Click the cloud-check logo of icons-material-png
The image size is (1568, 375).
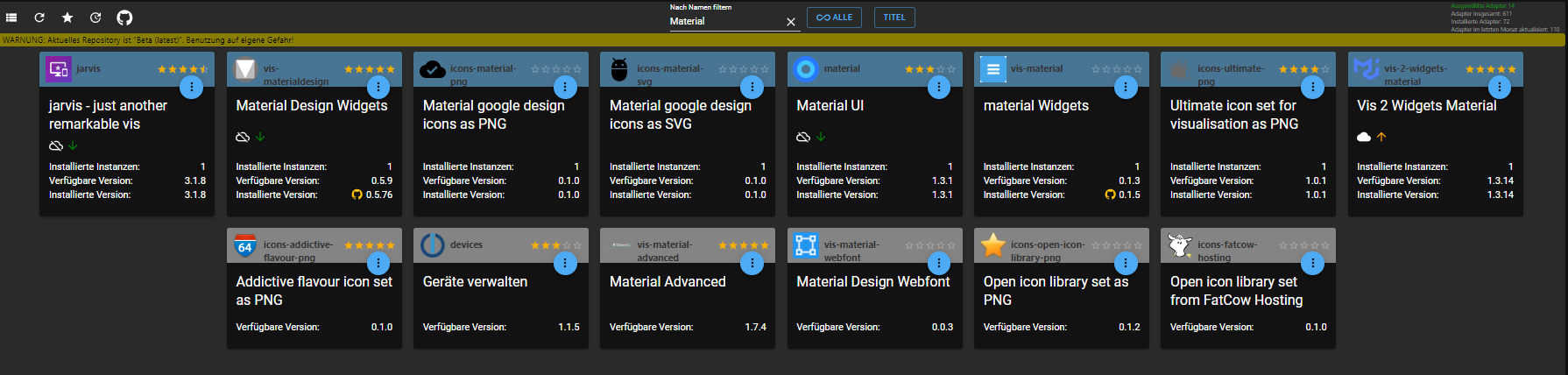tap(433, 69)
